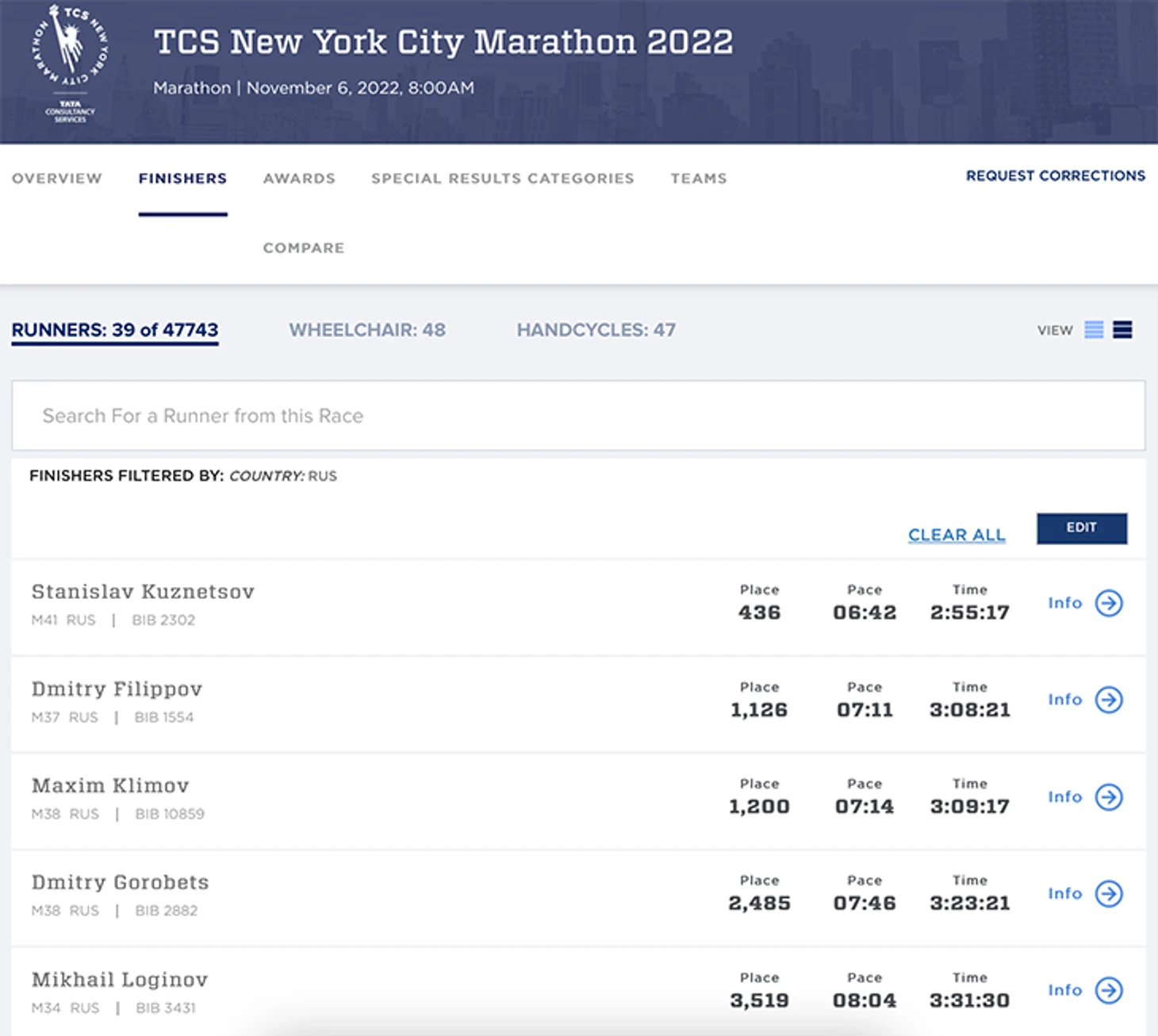Open Dmitry Gorobets info arrow icon
This screenshot has width=1158, height=1036.
1109,894
